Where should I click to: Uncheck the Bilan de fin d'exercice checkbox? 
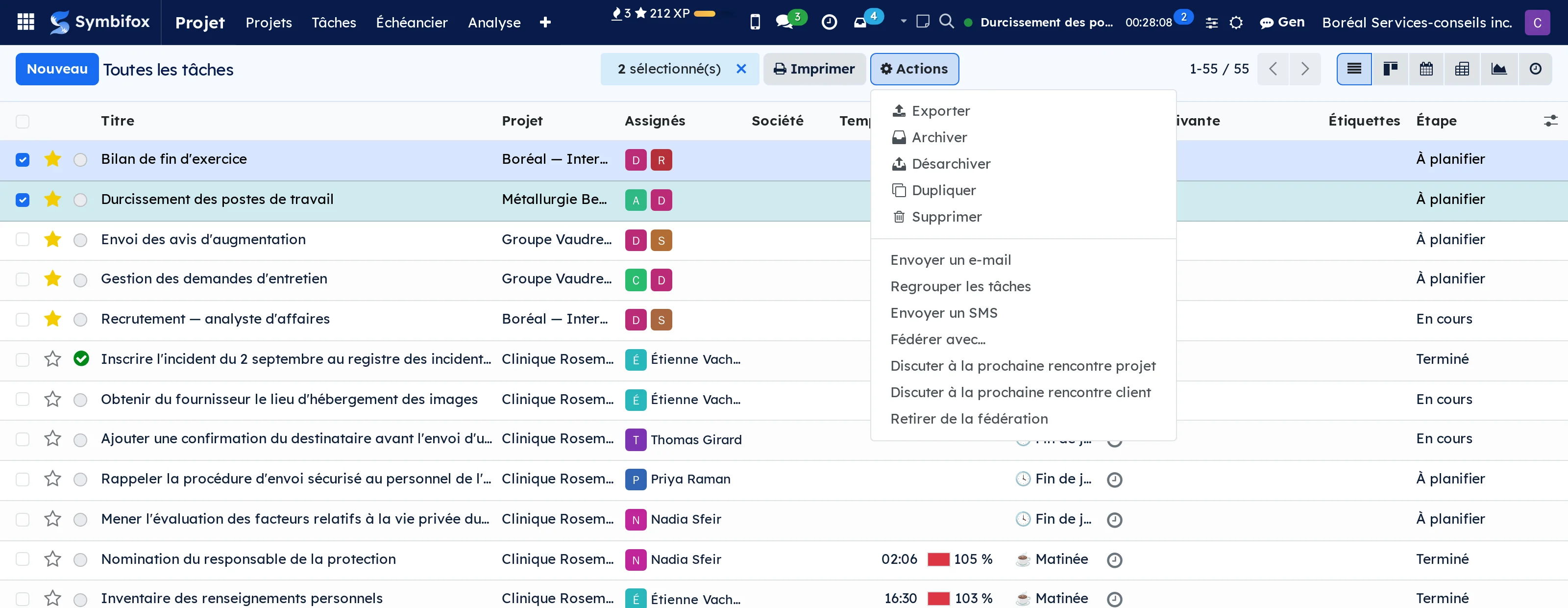(23, 160)
